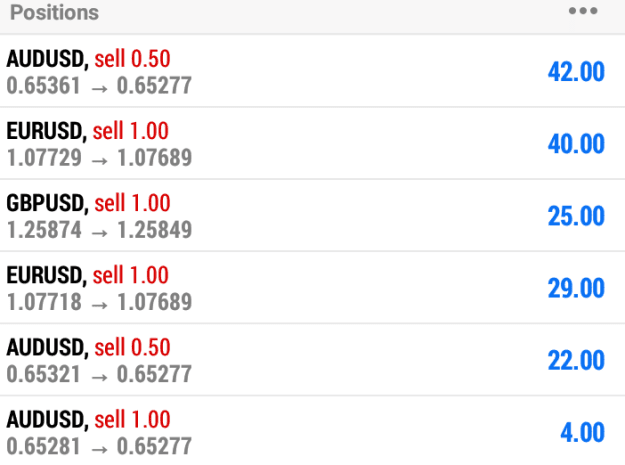Click the price line 0.65321 → 0.65277
The image size is (625, 465).
tap(99, 375)
